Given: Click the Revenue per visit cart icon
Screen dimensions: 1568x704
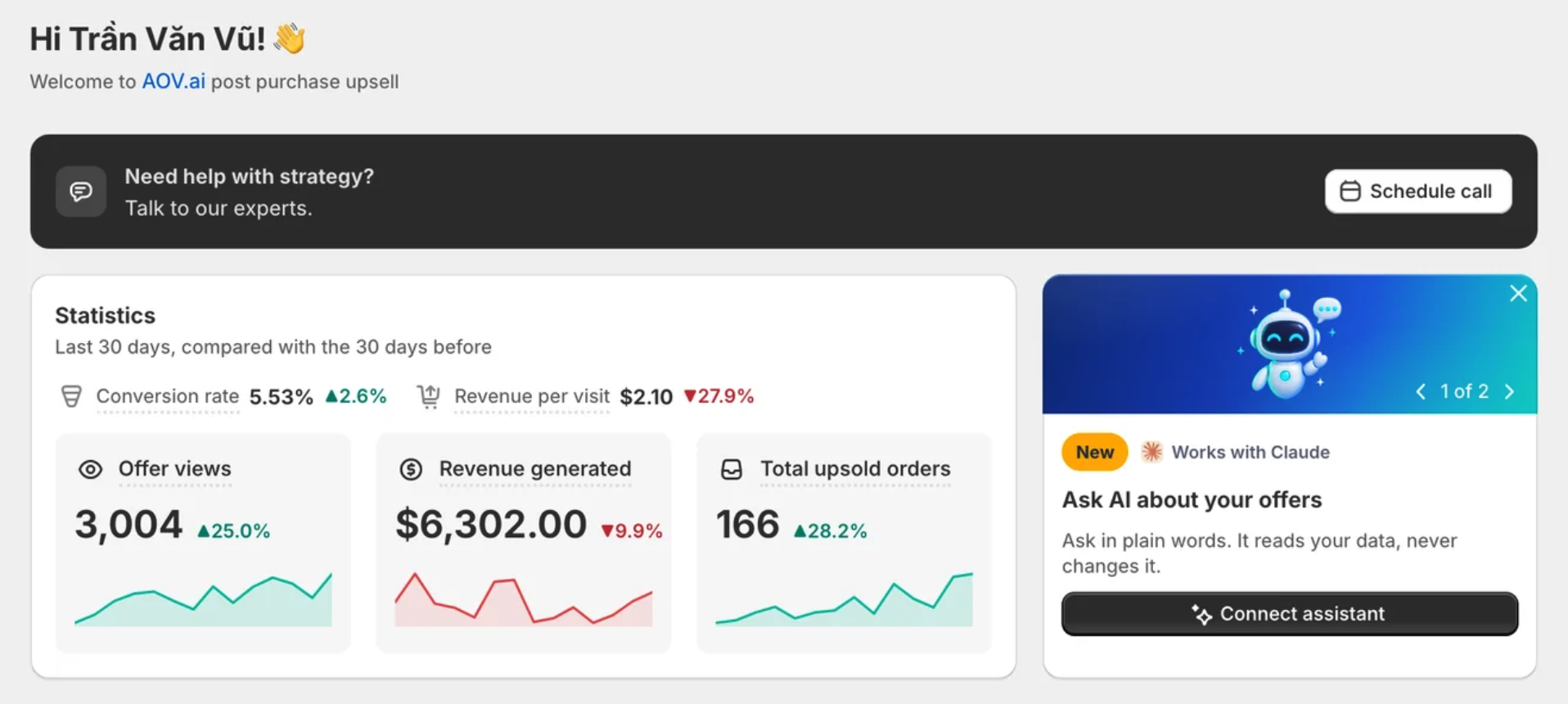Looking at the screenshot, I should pyautogui.click(x=429, y=396).
